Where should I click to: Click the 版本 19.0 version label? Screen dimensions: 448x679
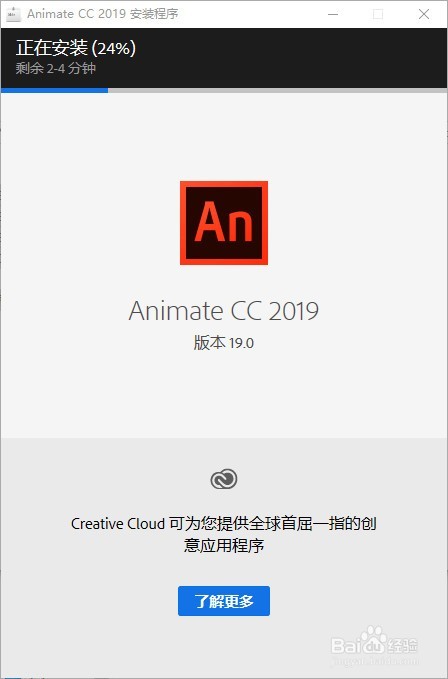point(224,343)
